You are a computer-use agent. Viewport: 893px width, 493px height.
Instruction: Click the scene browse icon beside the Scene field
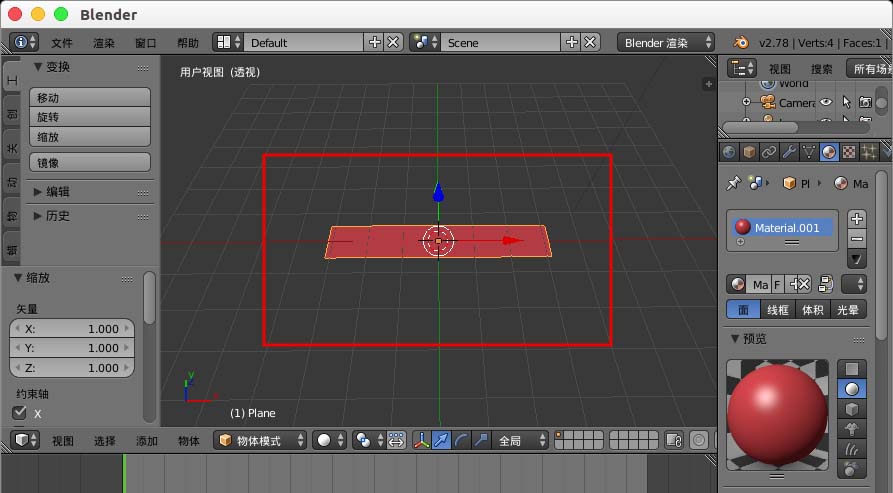[425, 42]
